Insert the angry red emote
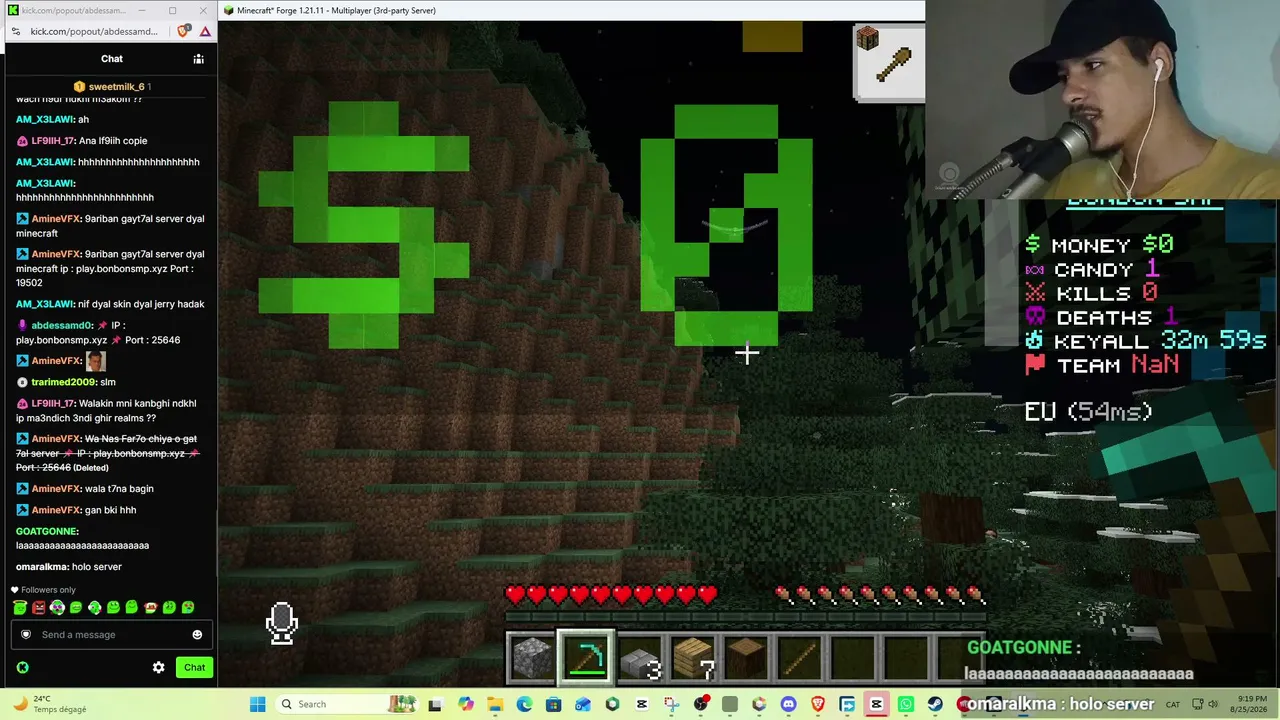1280x720 pixels. pyautogui.click(x=38, y=607)
